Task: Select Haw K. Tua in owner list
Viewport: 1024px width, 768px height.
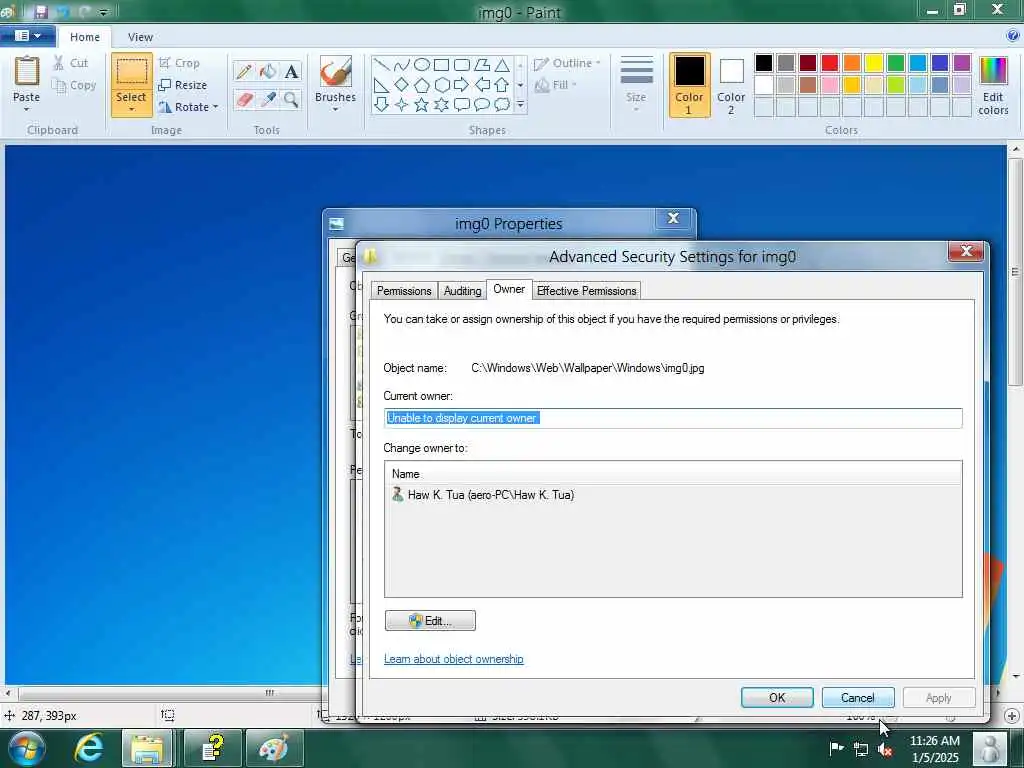Action: click(x=483, y=495)
